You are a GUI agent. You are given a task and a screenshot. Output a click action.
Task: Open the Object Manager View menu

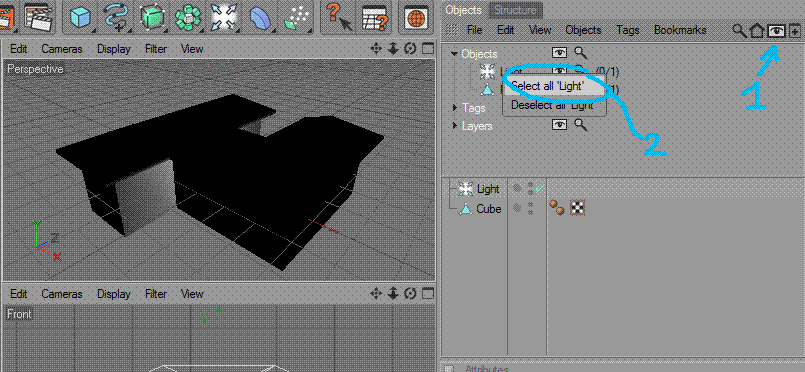pyautogui.click(x=540, y=30)
